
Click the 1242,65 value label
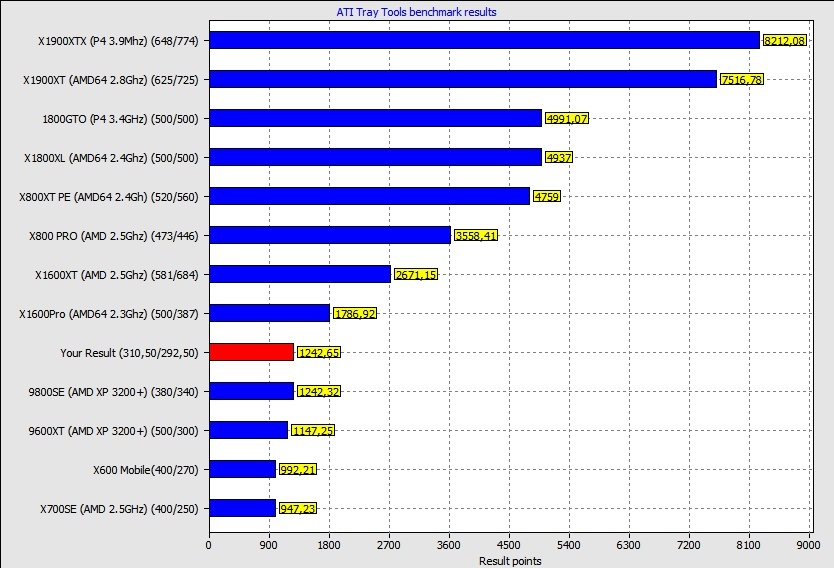click(319, 353)
